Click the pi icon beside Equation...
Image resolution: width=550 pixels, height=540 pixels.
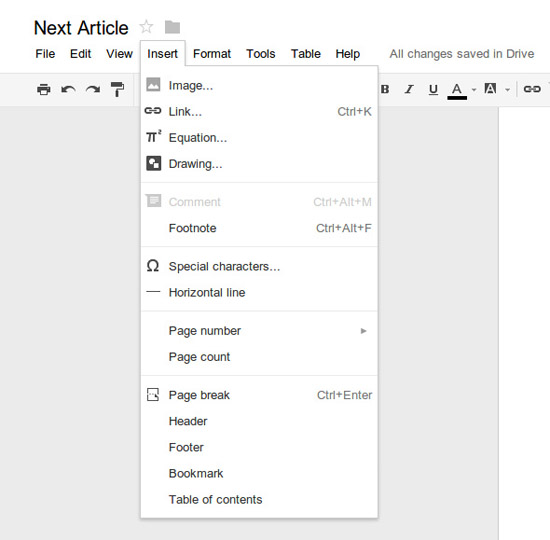click(153, 136)
